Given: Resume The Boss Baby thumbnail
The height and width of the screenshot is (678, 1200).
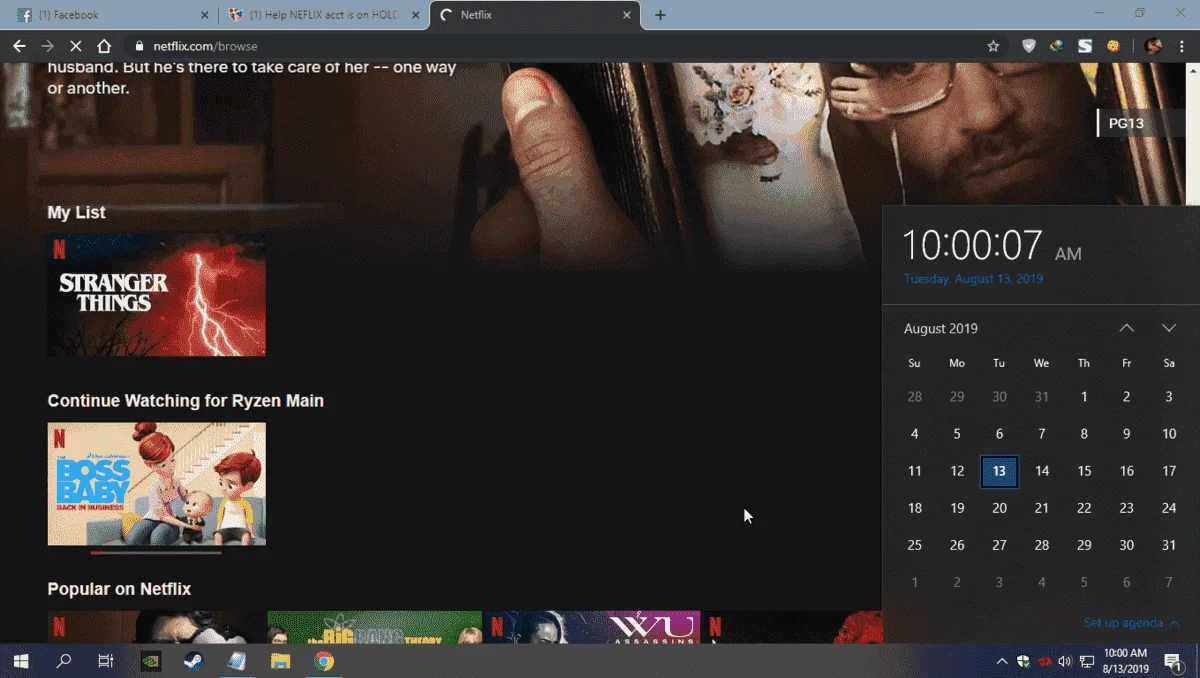Looking at the screenshot, I should point(157,484).
